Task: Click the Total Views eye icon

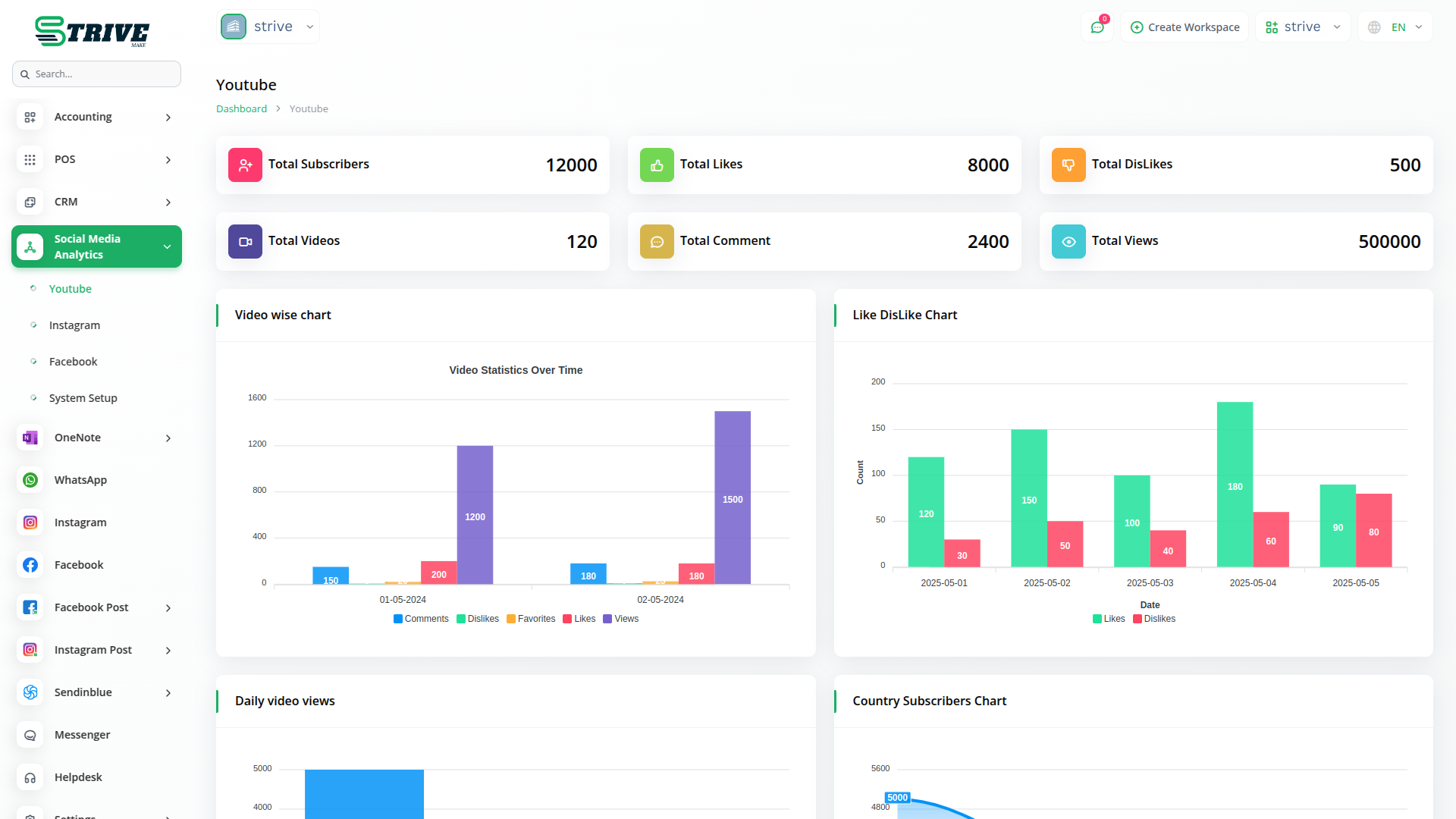Action: click(1068, 241)
